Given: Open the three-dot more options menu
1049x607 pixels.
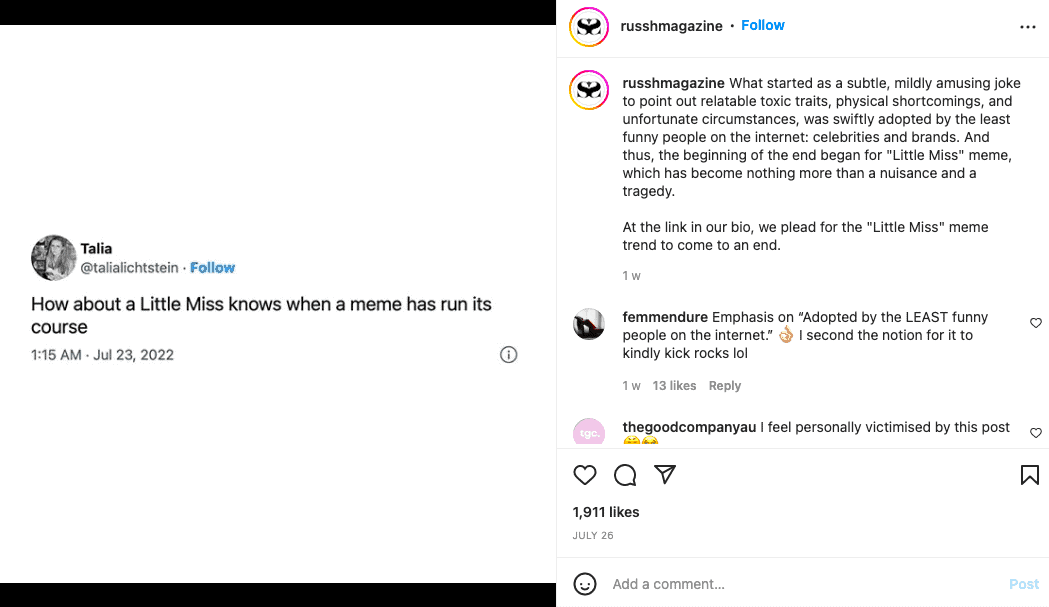Looking at the screenshot, I should (1028, 27).
